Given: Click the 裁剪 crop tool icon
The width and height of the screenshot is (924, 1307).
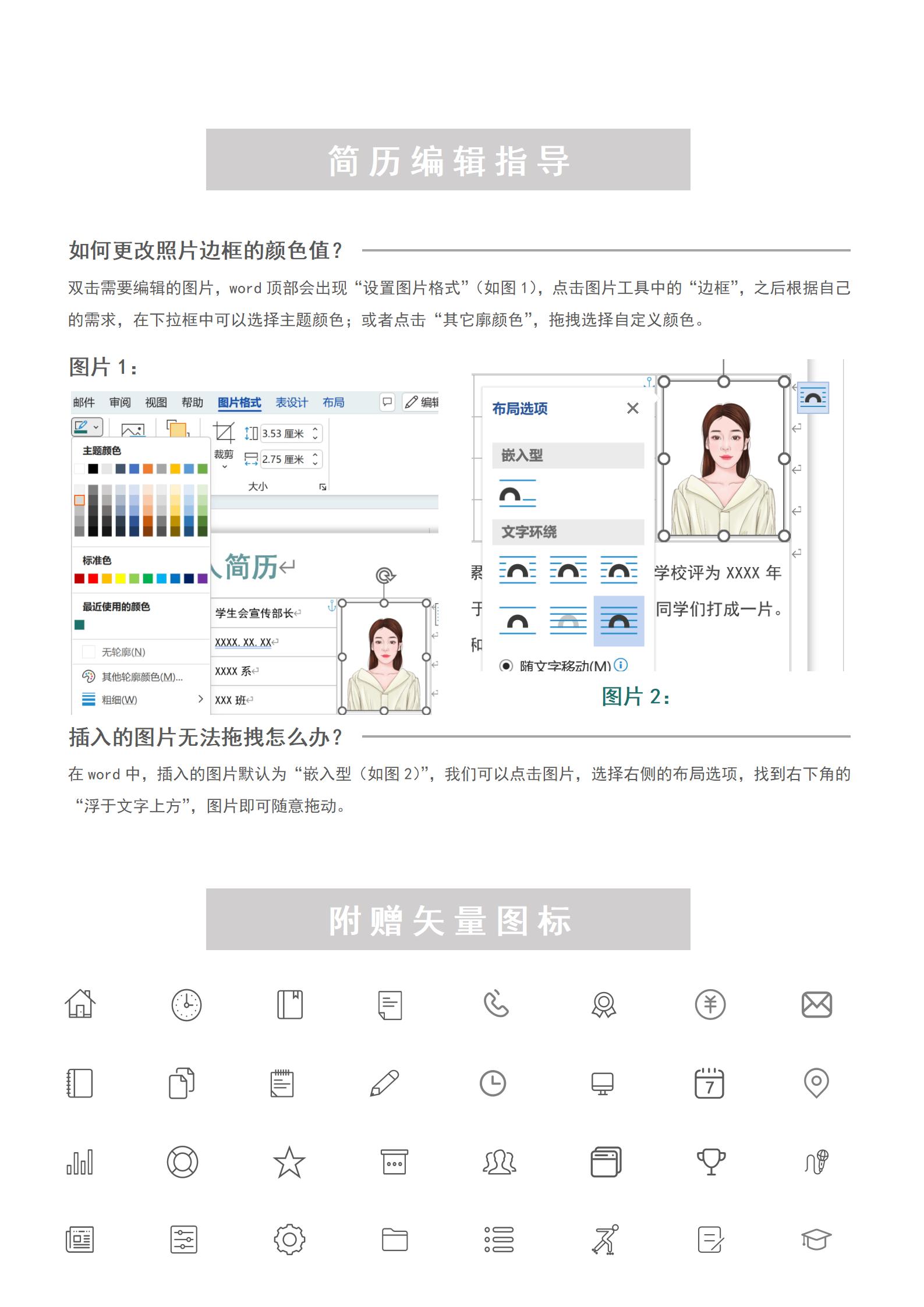Looking at the screenshot, I should (x=224, y=433).
